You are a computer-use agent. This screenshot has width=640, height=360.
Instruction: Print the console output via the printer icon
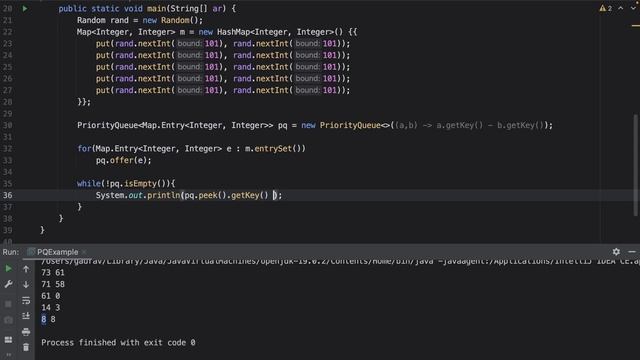click(x=26, y=332)
